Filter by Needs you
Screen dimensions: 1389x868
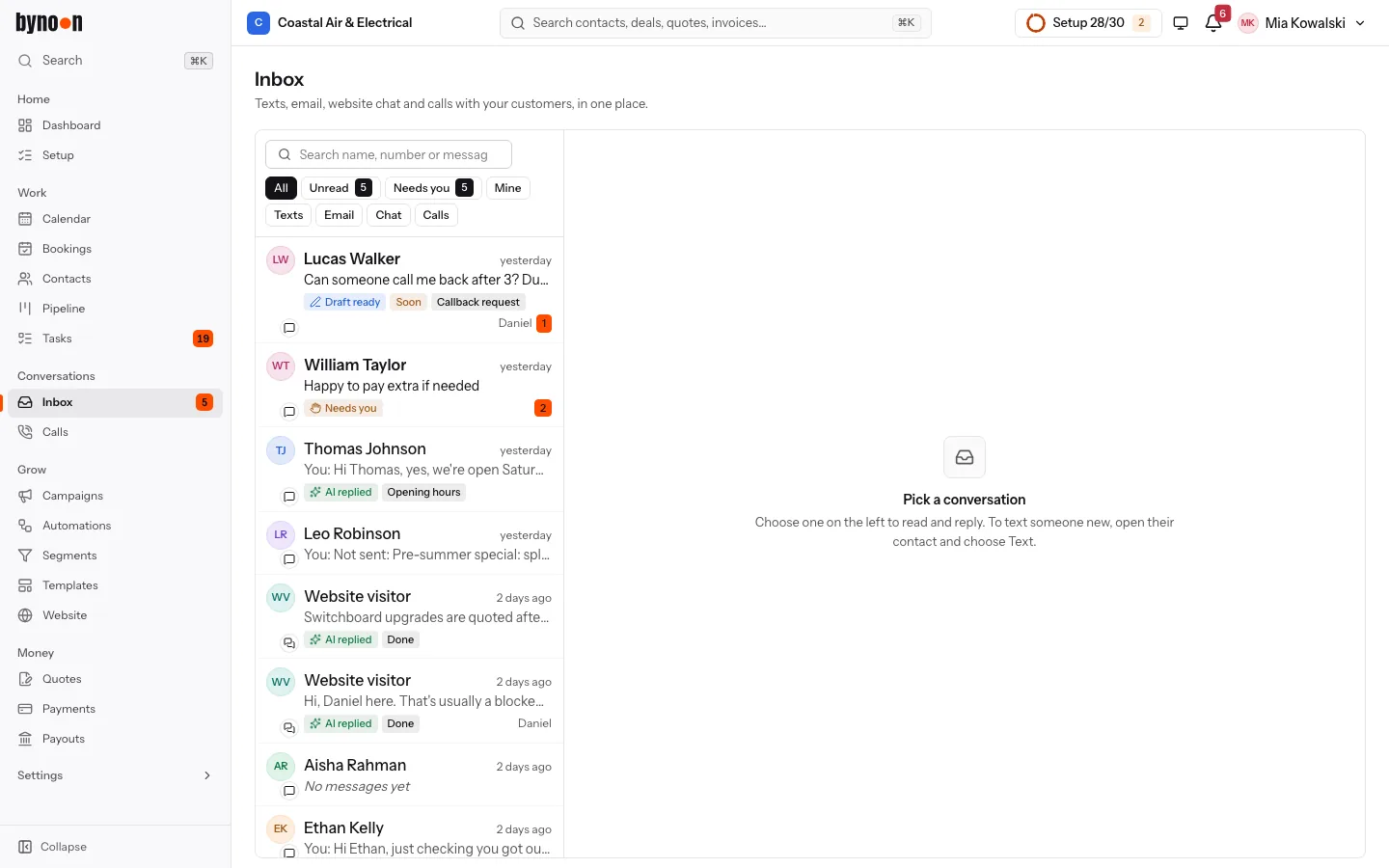pyautogui.click(x=433, y=188)
